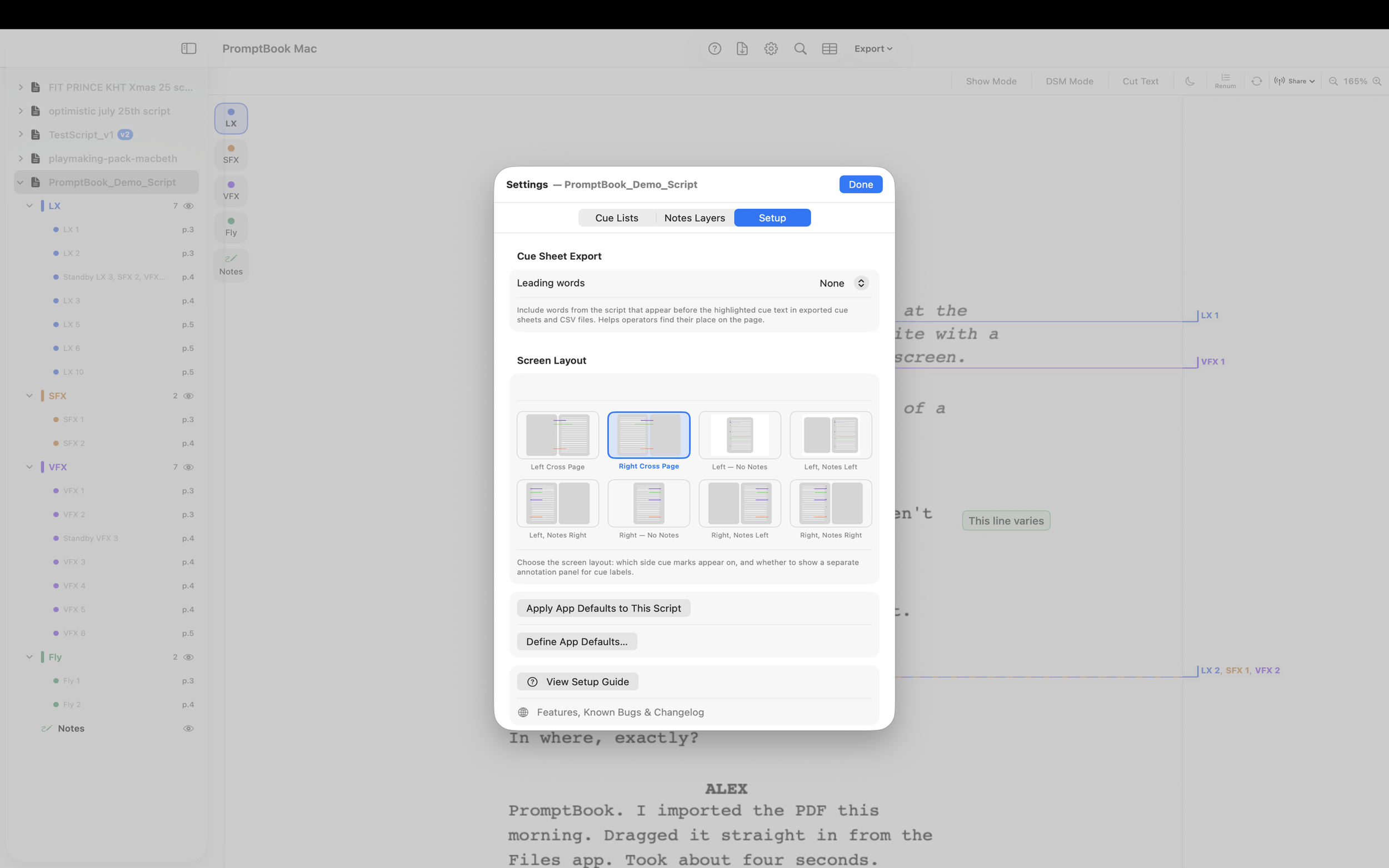Click Done to close Settings
Viewport: 1389px width, 868px height.
tap(860, 184)
